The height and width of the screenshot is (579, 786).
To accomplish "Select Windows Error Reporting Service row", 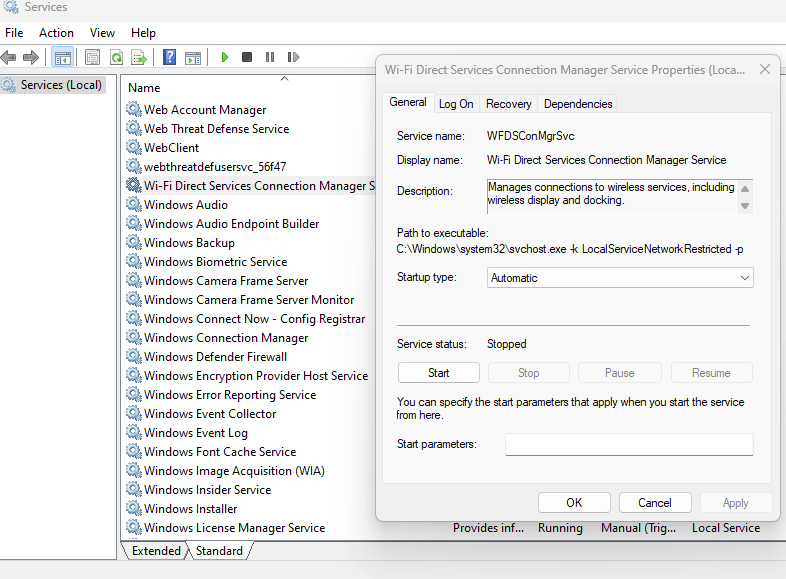I will (x=230, y=395).
